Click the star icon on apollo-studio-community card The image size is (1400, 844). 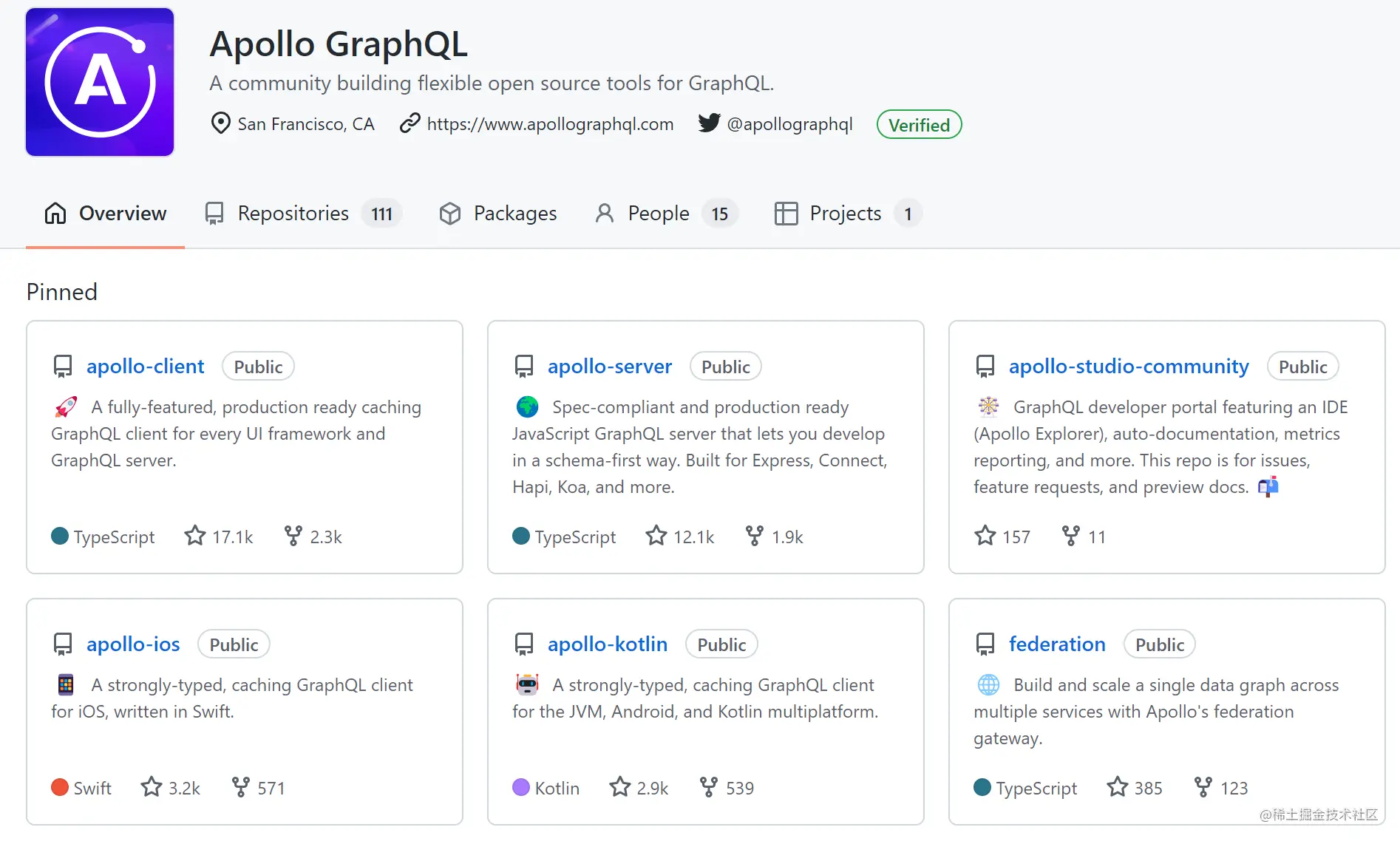coord(985,535)
